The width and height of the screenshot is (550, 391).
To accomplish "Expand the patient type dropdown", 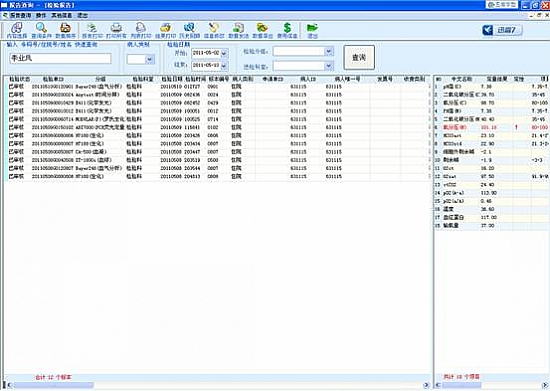I will (x=150, y=59).
